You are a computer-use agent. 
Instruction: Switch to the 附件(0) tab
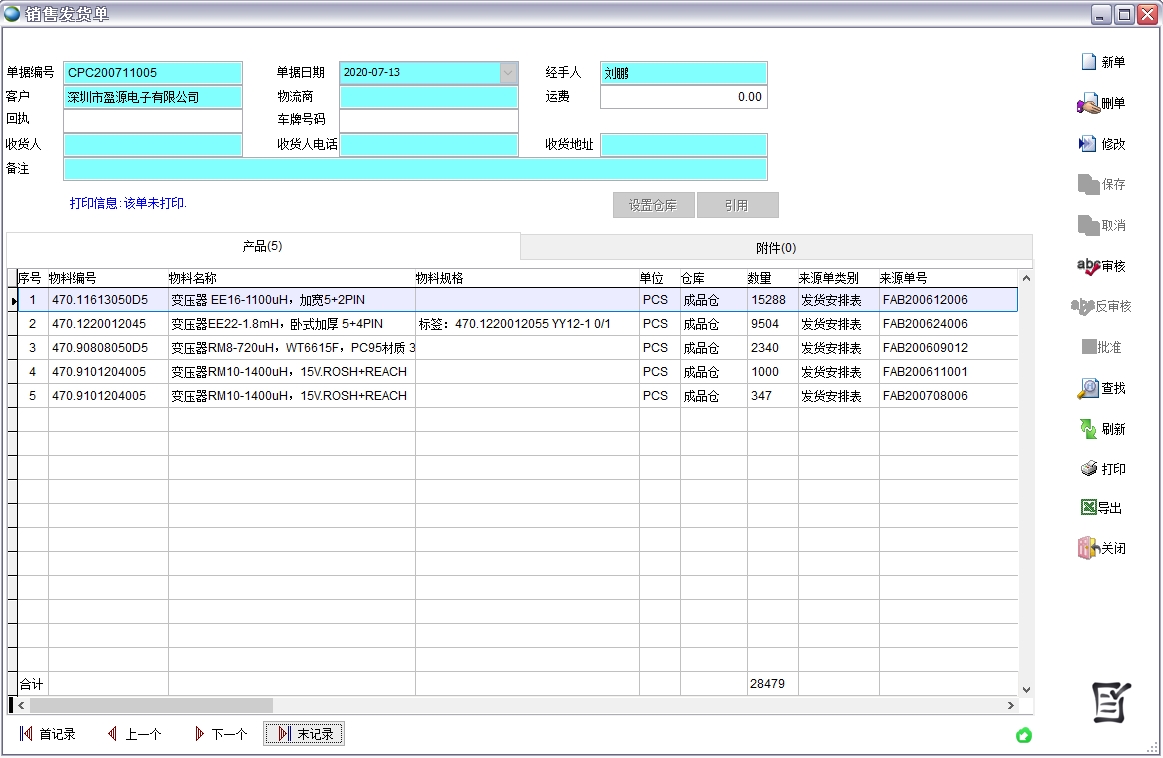pos(776,247)
